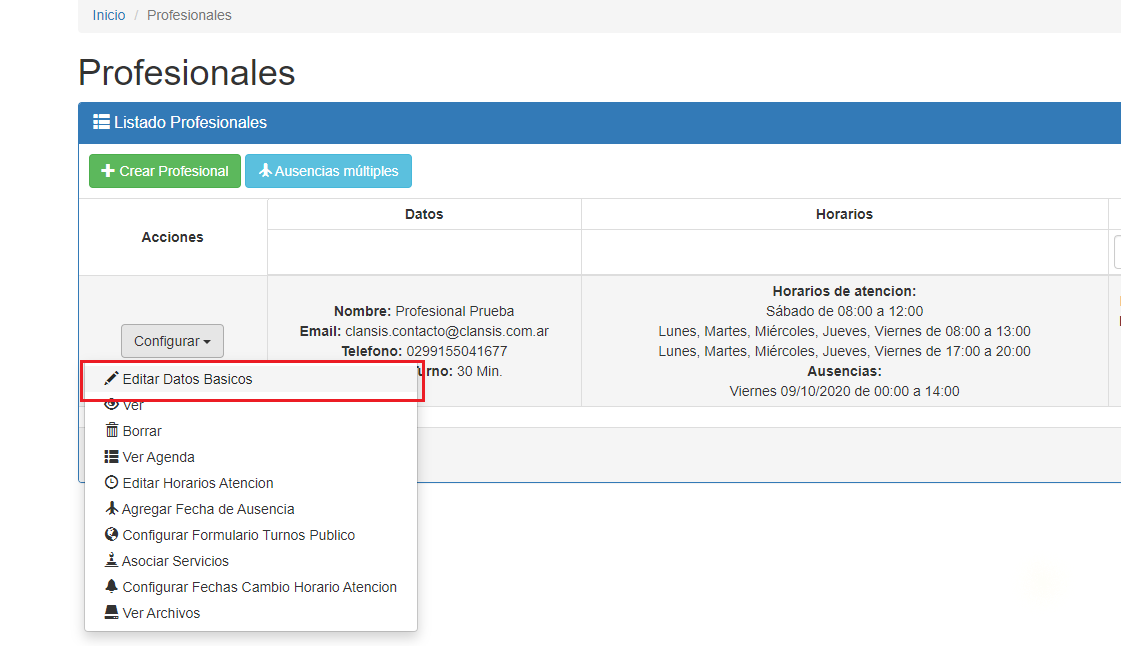The width and height of the screenshot is (1121, 646).
Task: Click the pencil icon beside Editar Datos Basicos
Action: (x=111, y=379)
